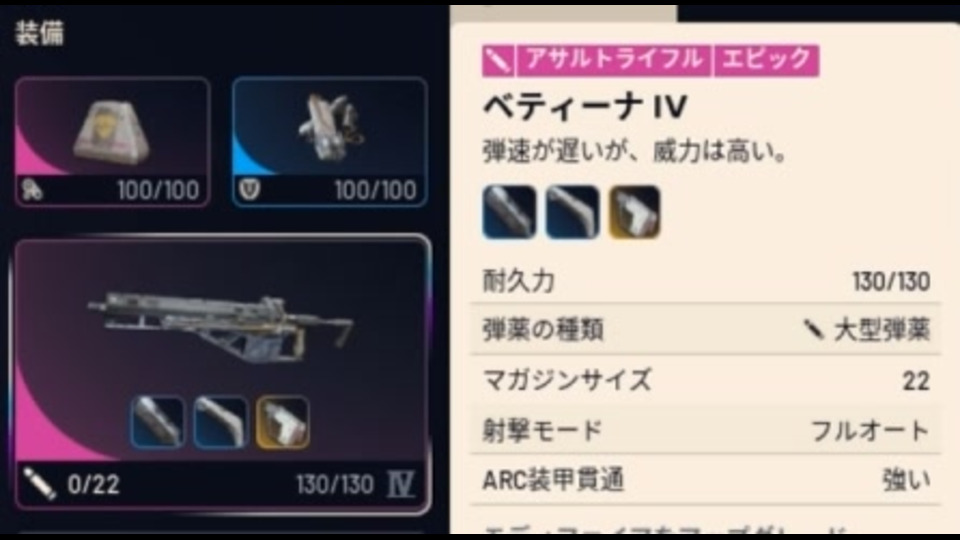
Task: Select the blue shield item slot
Action: [329, 141]
